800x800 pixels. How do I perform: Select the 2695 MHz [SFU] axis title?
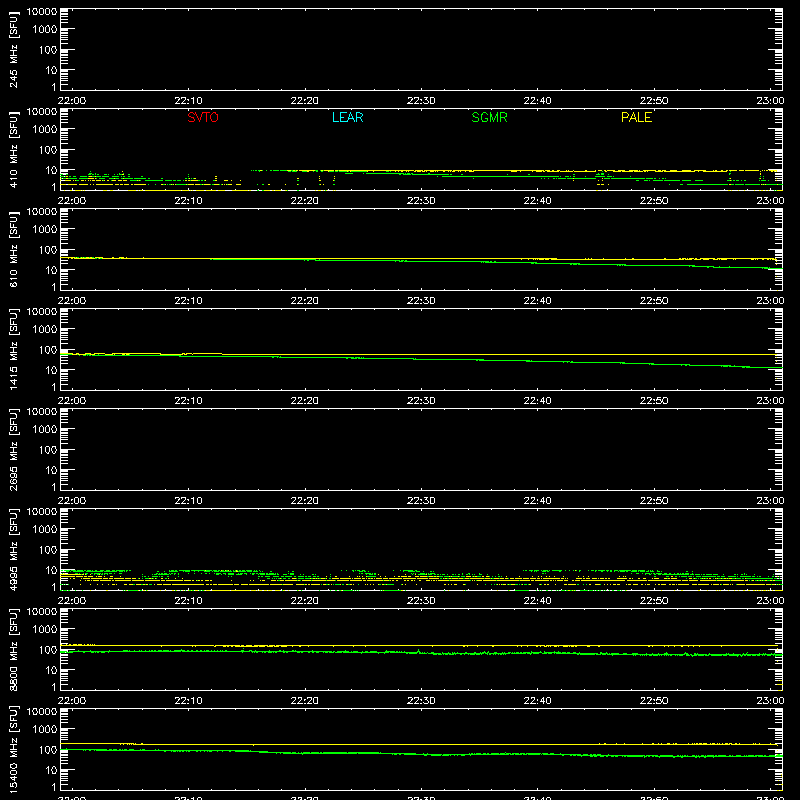pos(13,449)
